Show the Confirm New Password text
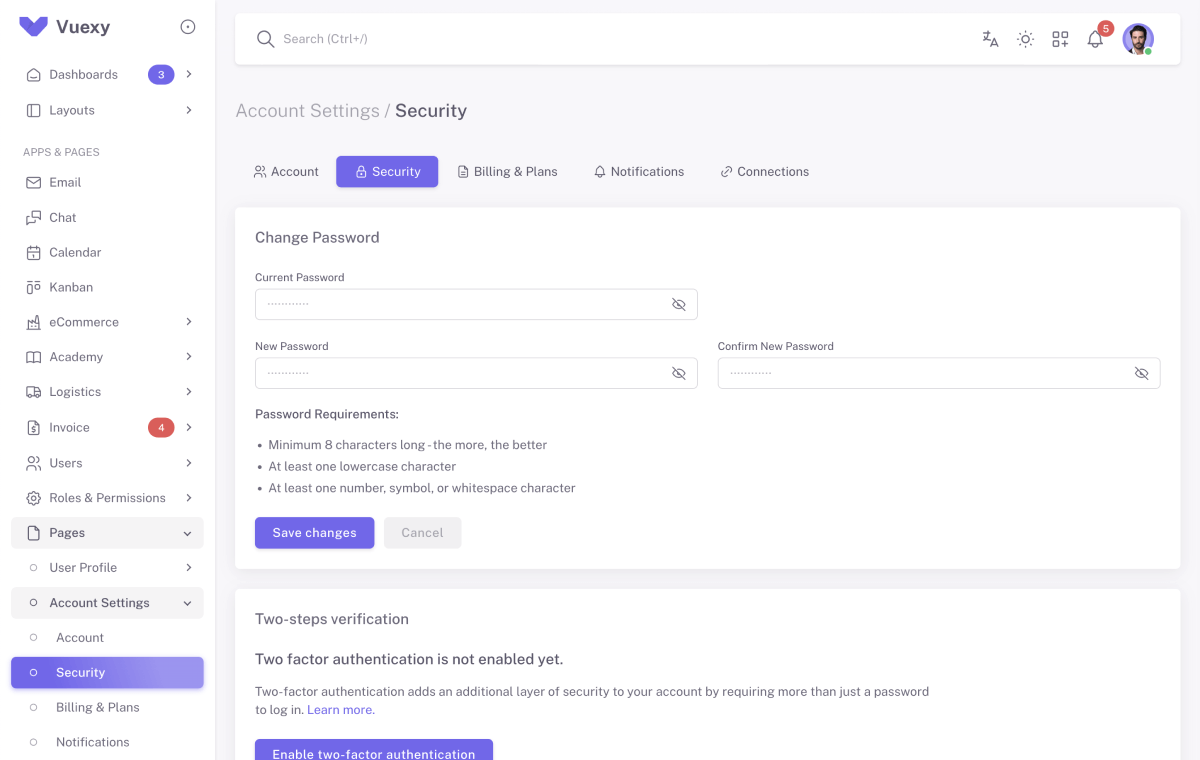 pos(1142,372)
